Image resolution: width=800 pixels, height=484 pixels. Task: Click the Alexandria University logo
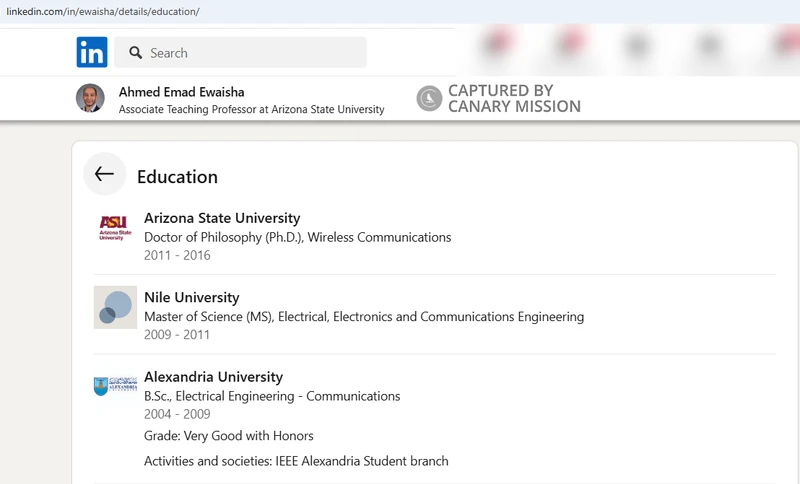pos(115,386)
